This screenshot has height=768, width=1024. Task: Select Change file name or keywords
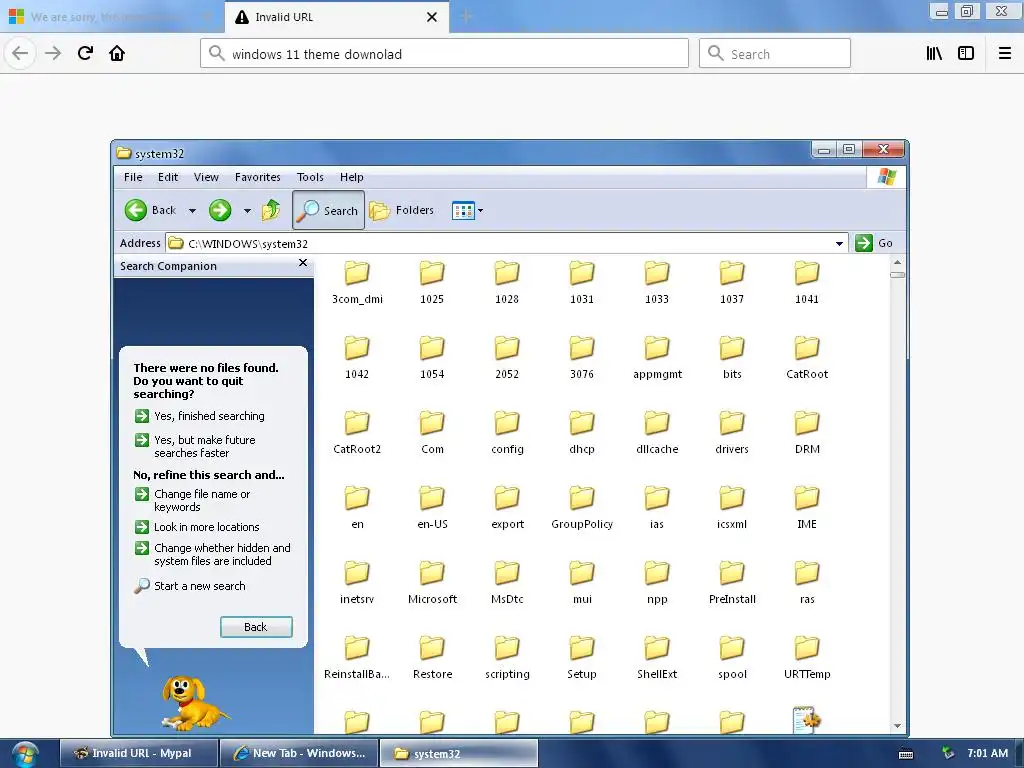(x=192, y=500)
